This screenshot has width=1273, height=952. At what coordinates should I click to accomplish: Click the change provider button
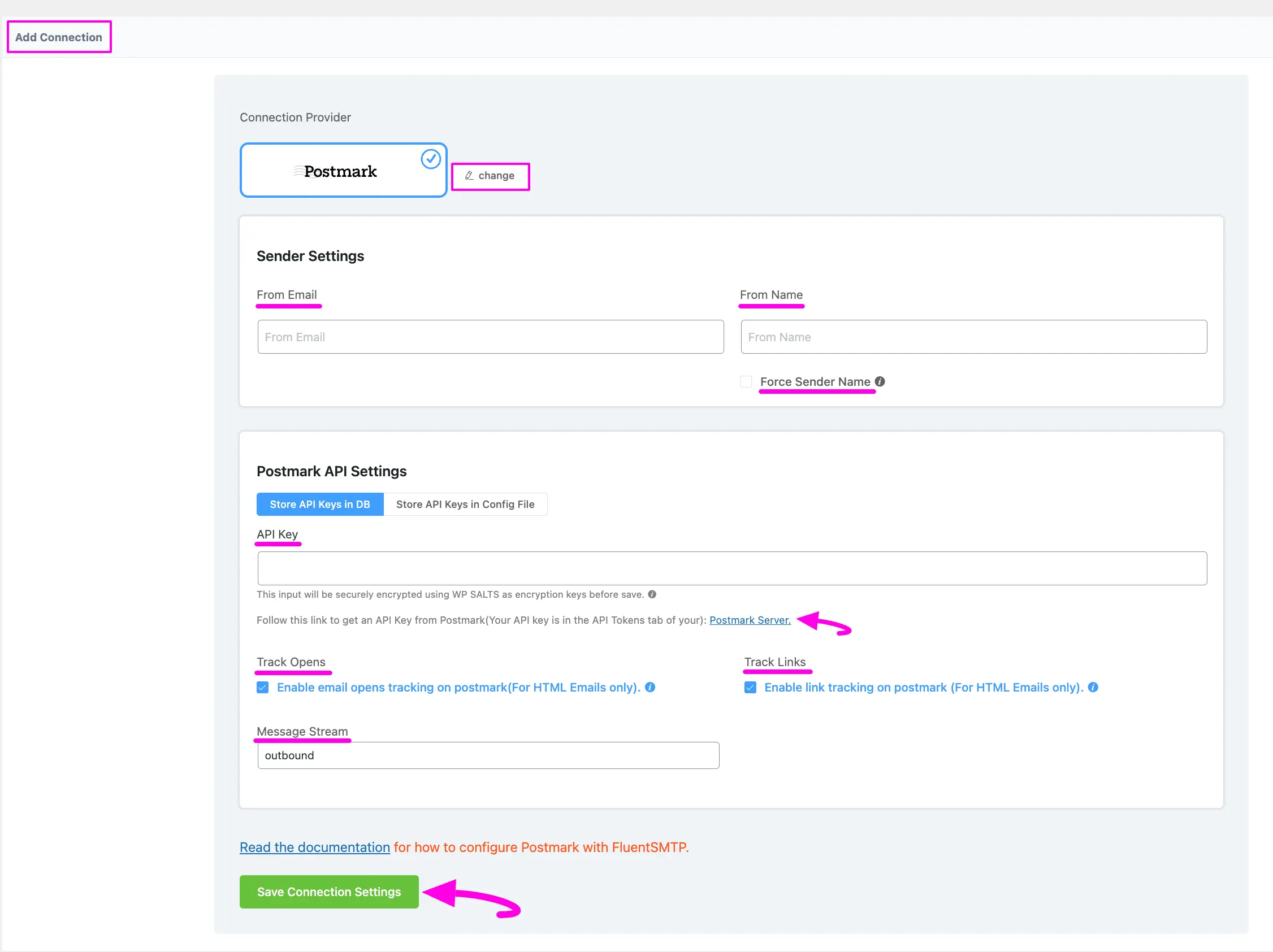490,176
